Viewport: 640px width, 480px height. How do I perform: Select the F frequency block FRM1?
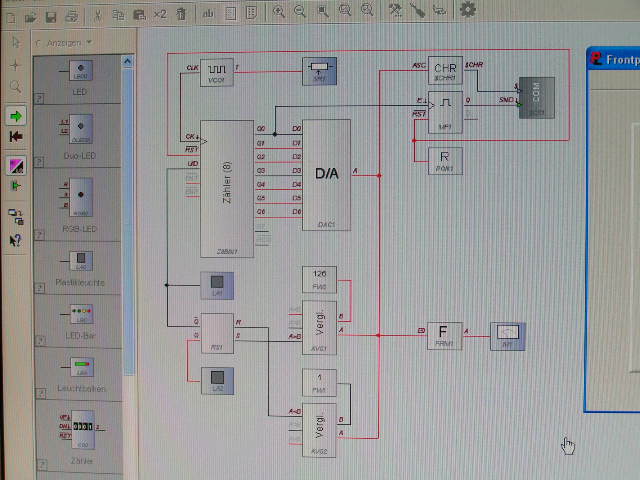444,334
